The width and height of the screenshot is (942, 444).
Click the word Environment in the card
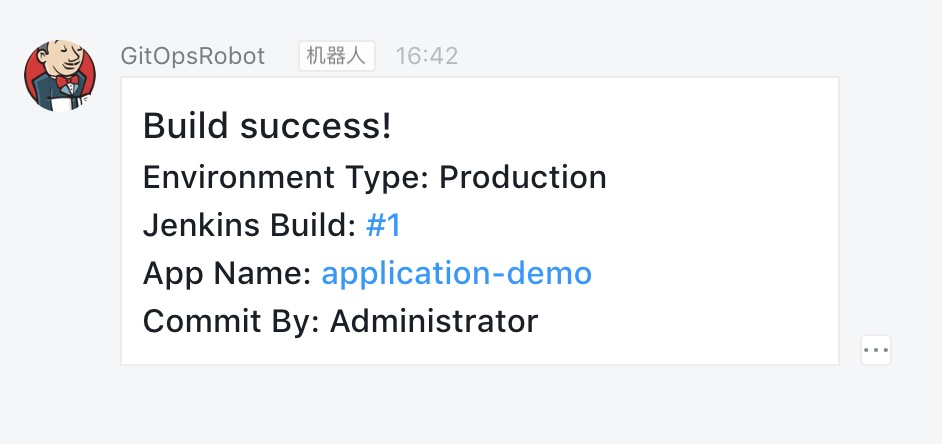[239, 178]
